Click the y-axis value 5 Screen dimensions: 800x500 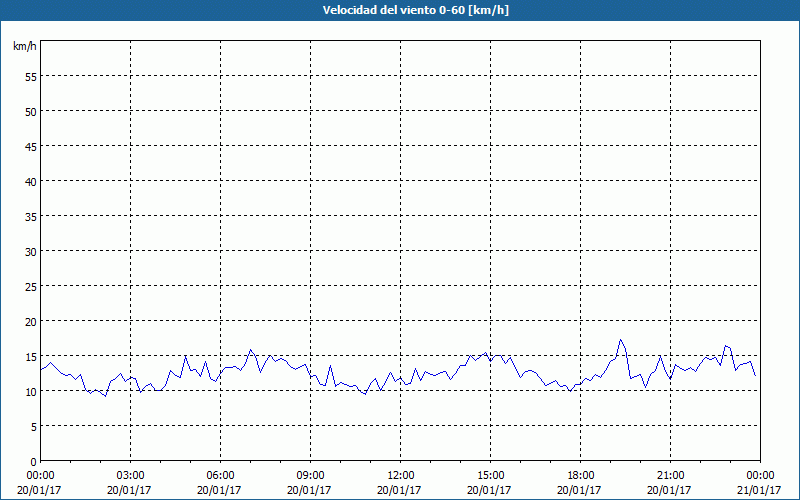[x=34, y=427]
